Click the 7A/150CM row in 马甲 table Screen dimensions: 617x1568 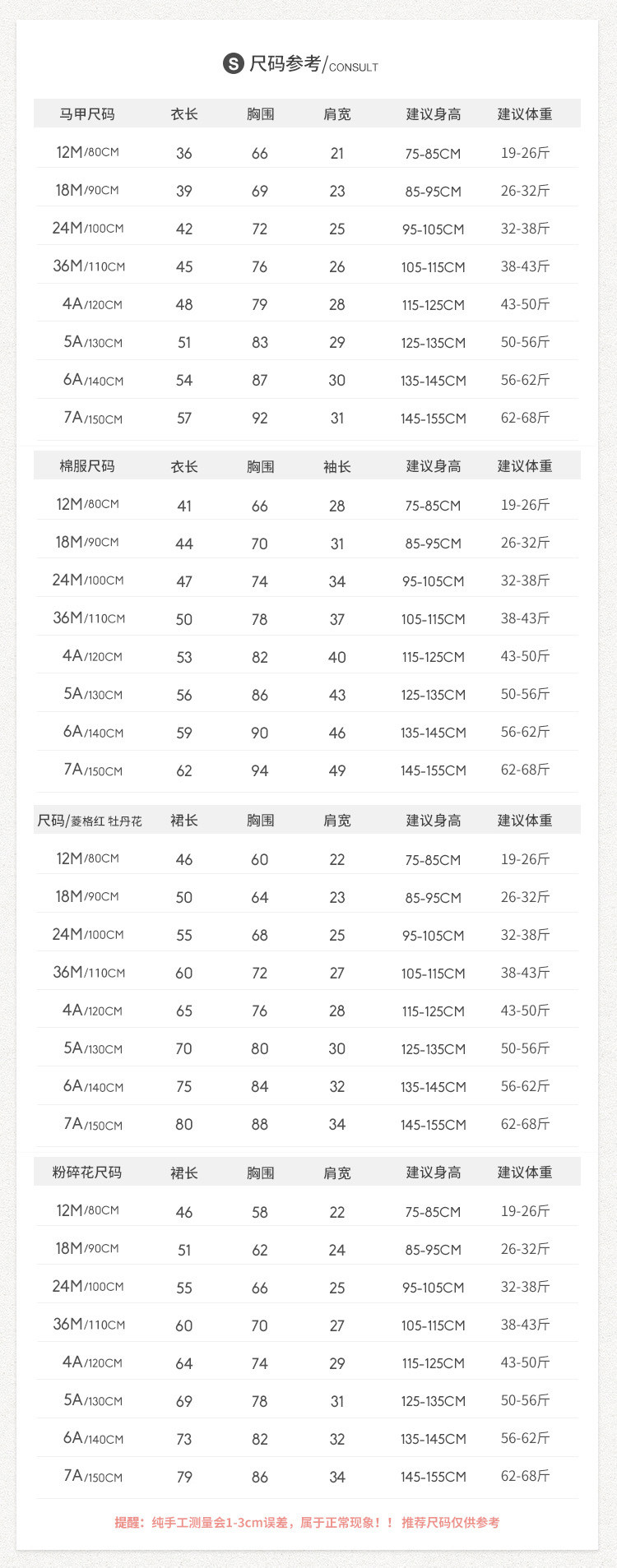pyautogui.click(x=92, y=418)
